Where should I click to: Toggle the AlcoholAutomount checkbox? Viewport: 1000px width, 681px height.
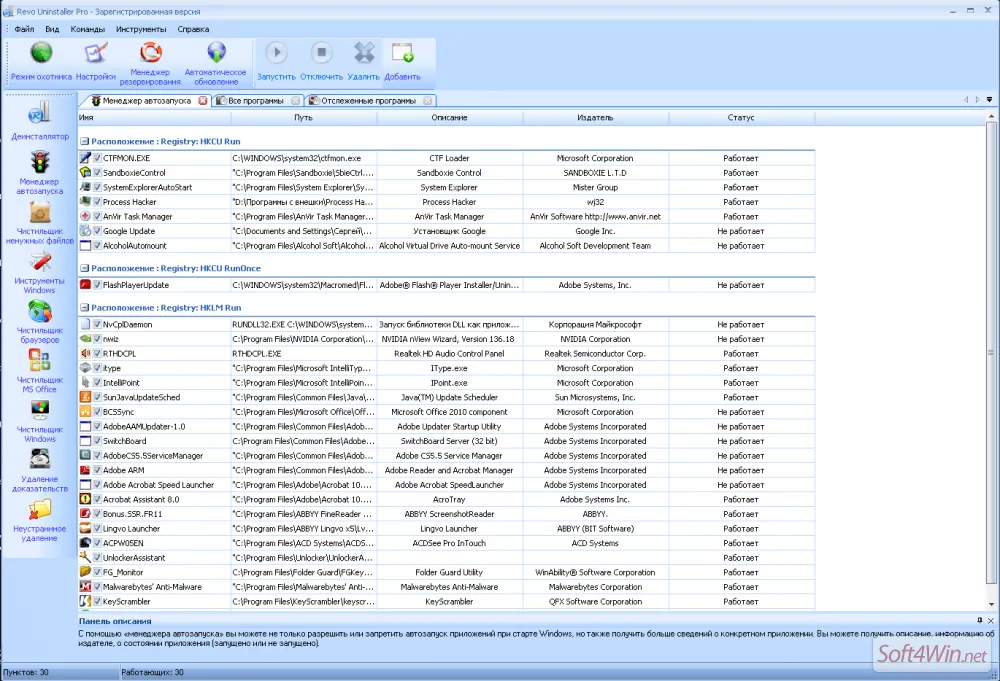coord(97,245)
